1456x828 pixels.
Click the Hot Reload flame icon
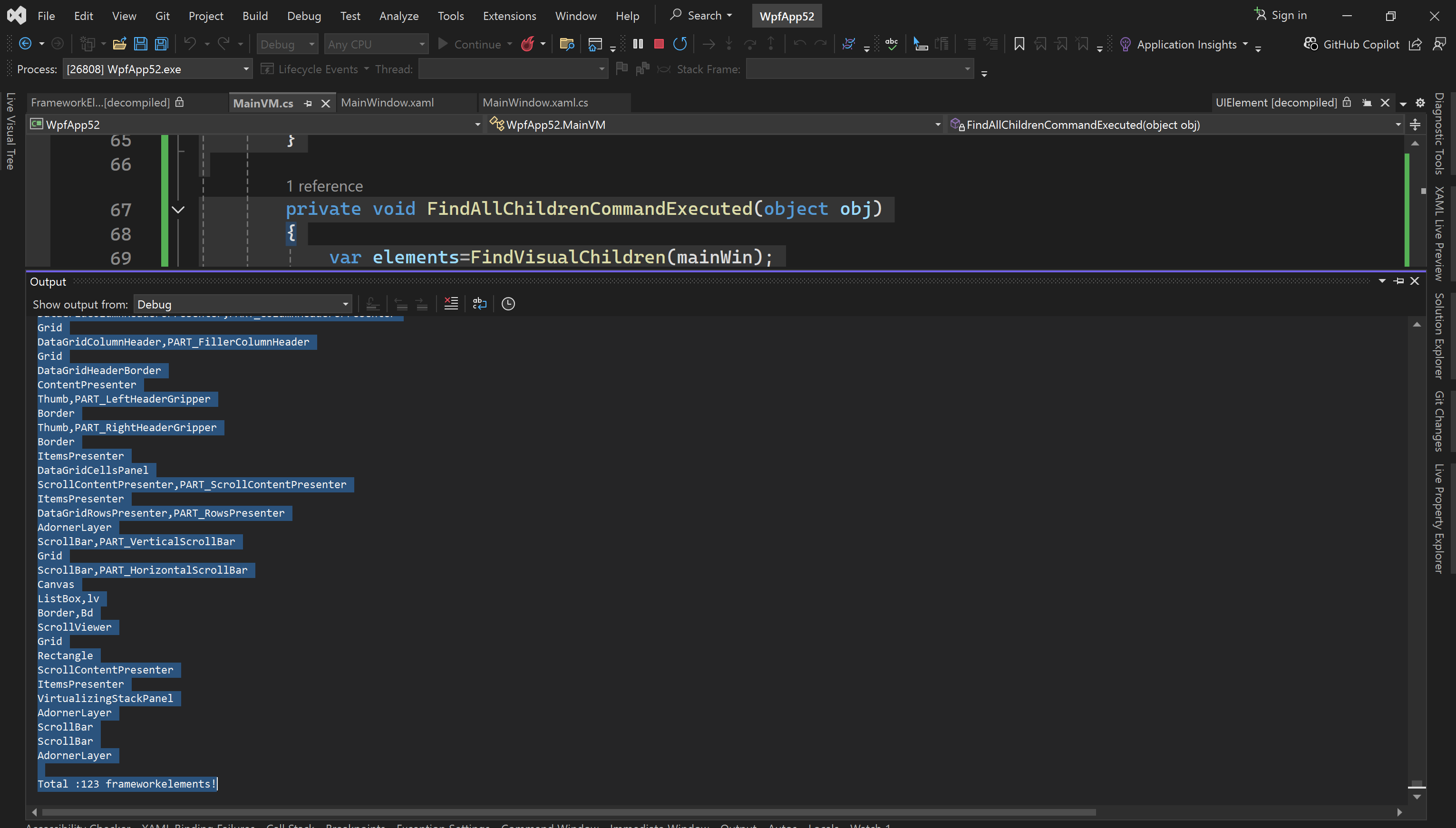tap(528, 44)
